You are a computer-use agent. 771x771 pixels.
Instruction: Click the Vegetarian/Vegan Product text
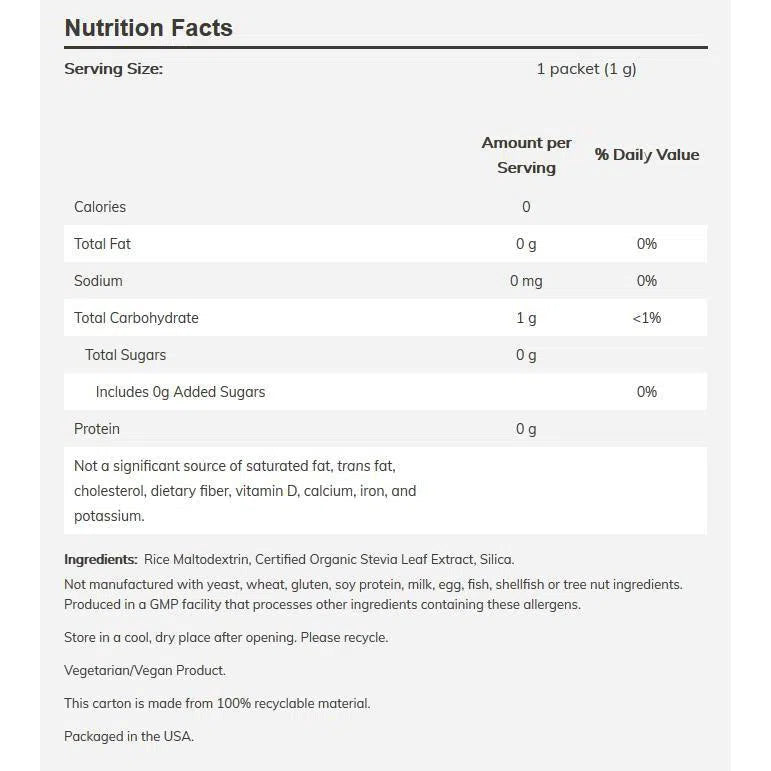145,670
